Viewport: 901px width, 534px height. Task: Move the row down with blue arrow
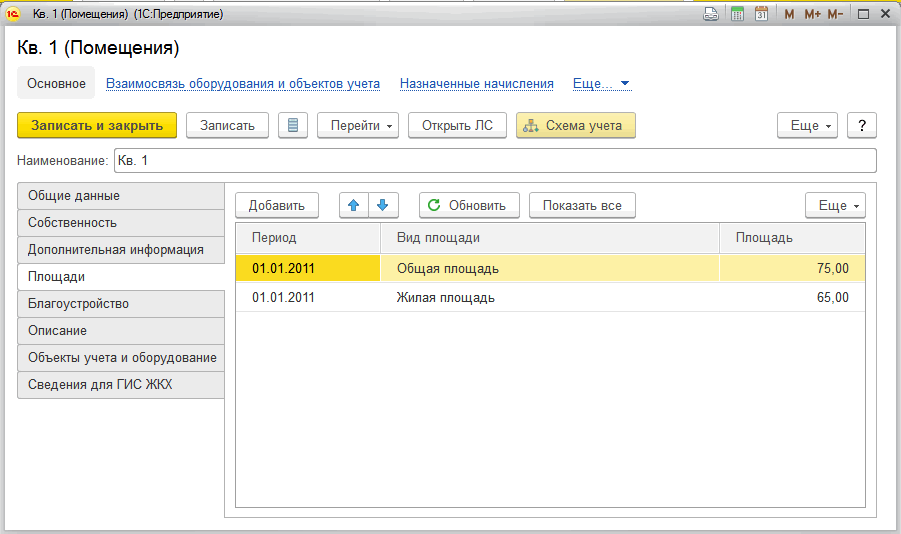tap(383, 205)
